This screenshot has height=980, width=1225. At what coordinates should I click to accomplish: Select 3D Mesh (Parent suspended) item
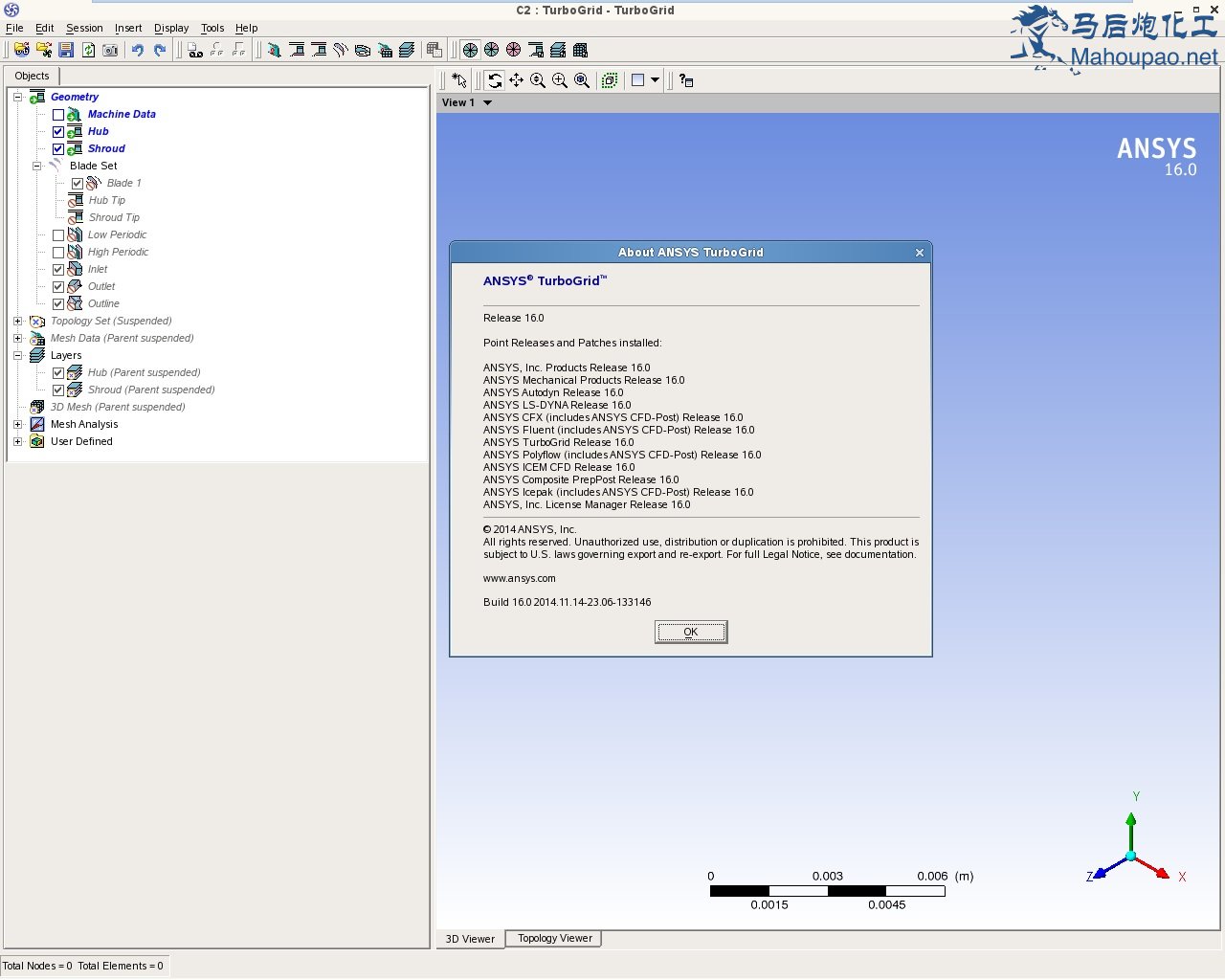coord(118,407)
